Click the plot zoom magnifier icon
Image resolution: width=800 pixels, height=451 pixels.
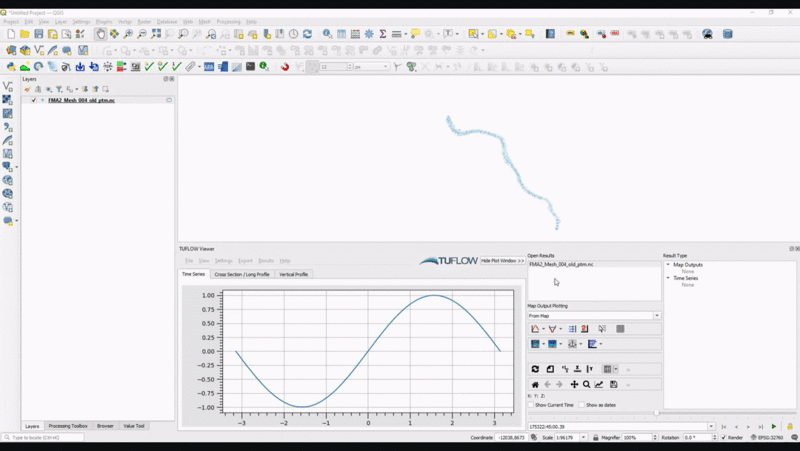587,384
